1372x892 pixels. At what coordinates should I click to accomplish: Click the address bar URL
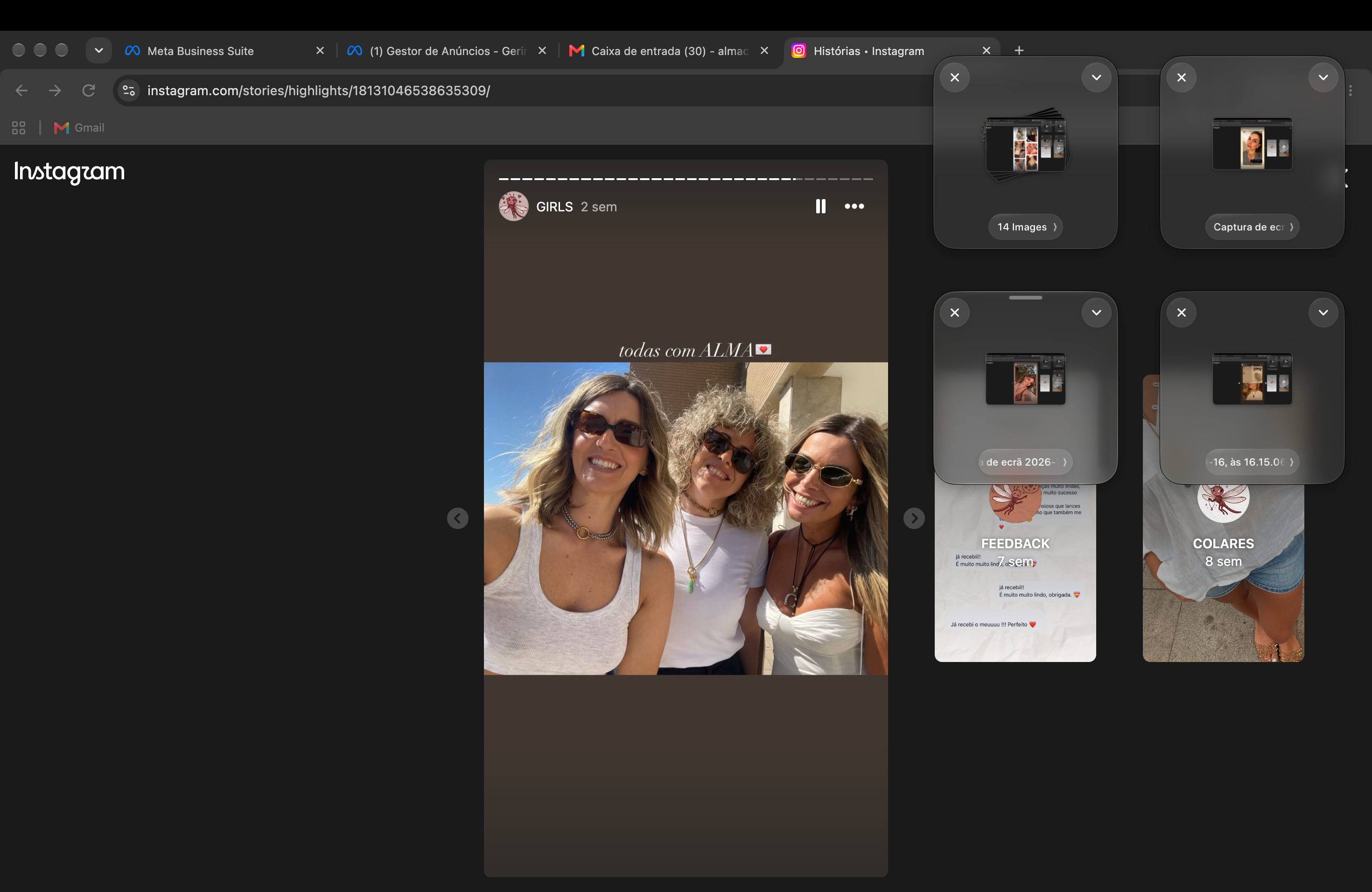pyautogui.click(x=318, y=91)
